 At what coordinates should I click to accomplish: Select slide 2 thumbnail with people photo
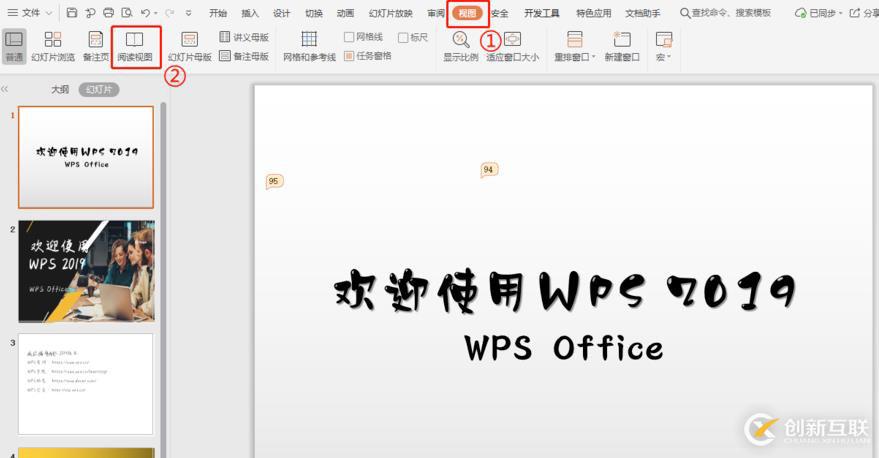[x=86, y=271]
